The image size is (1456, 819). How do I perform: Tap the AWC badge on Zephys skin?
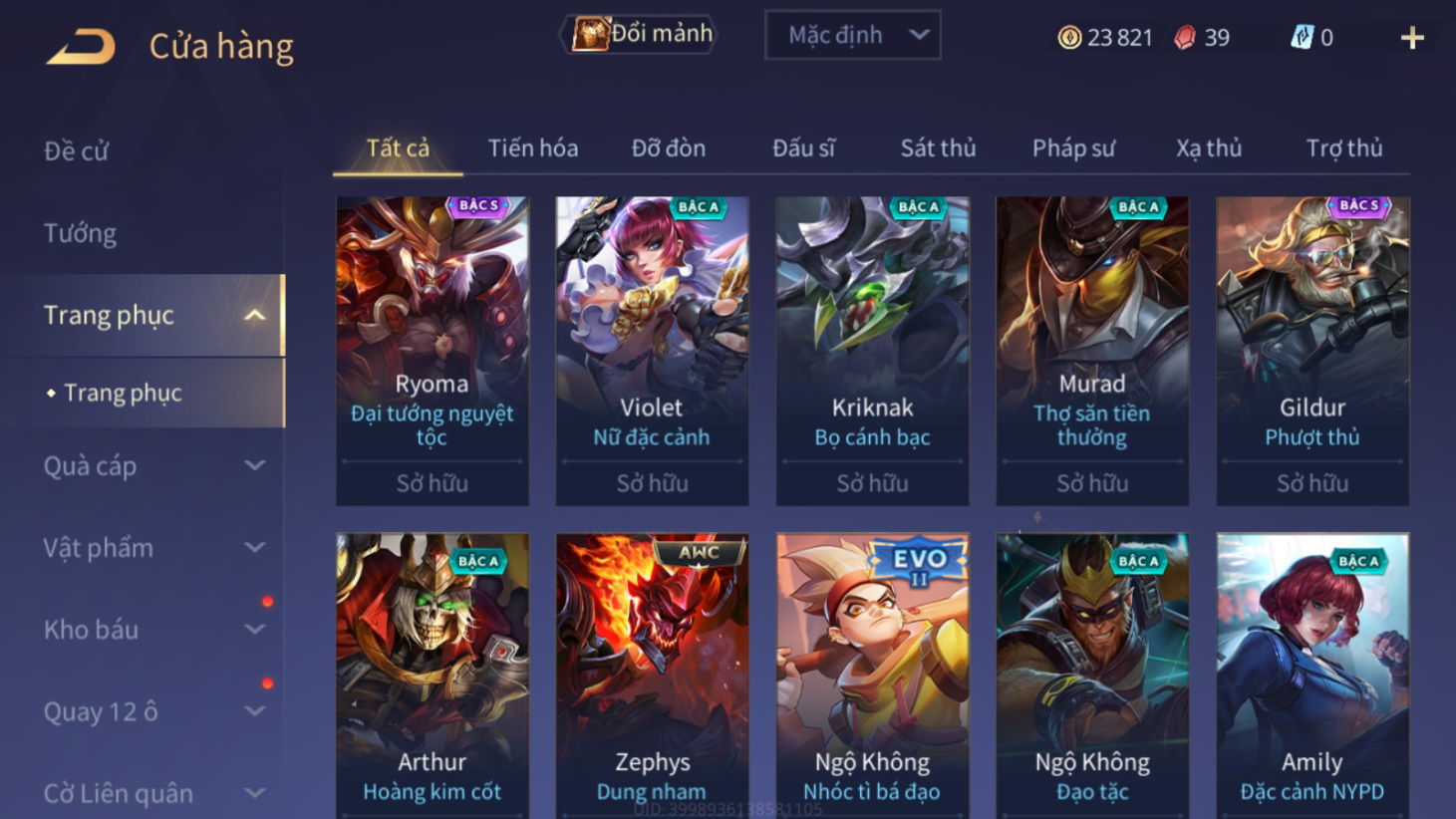pyautogui.click(x=699, y=552)
